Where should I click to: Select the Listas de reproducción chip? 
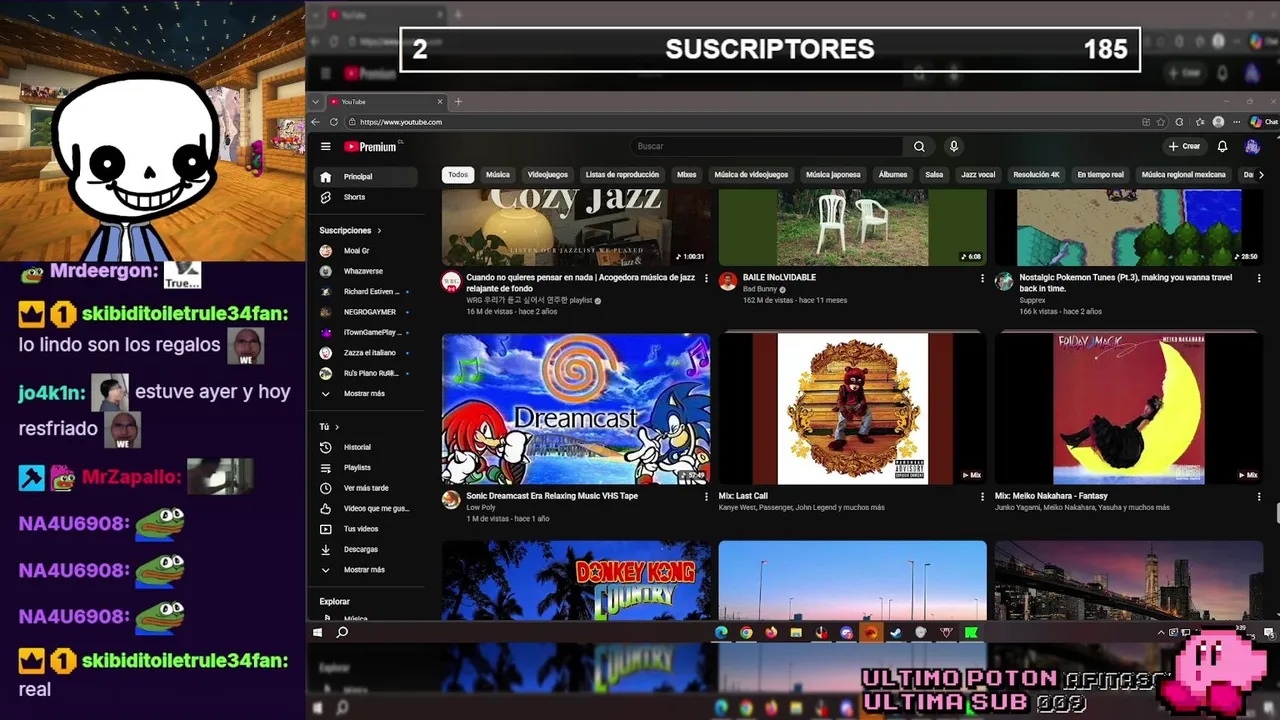click(622, 174)
